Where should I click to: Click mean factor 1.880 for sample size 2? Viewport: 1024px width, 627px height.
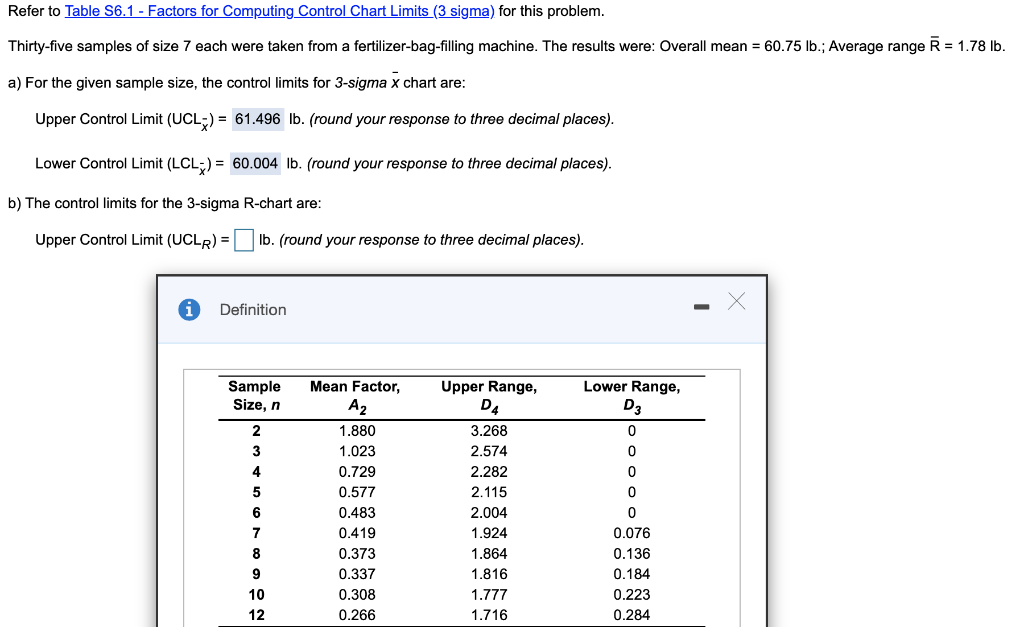(356, 430)
